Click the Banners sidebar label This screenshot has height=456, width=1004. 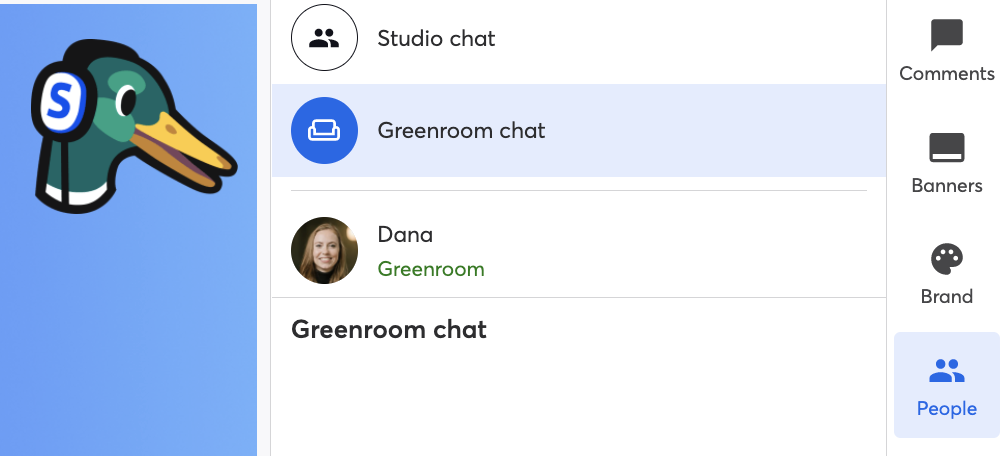(946, 186)
